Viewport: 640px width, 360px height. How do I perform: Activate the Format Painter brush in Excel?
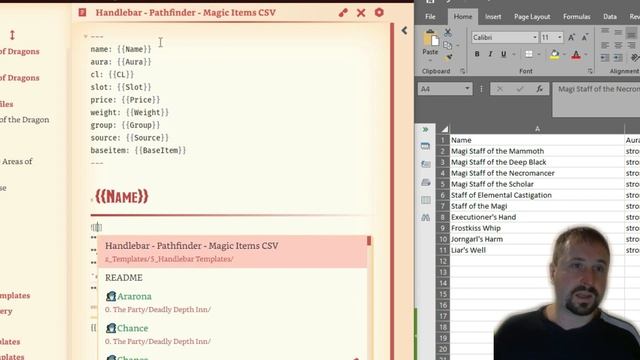pyautogui.click(x=448, y=57)
